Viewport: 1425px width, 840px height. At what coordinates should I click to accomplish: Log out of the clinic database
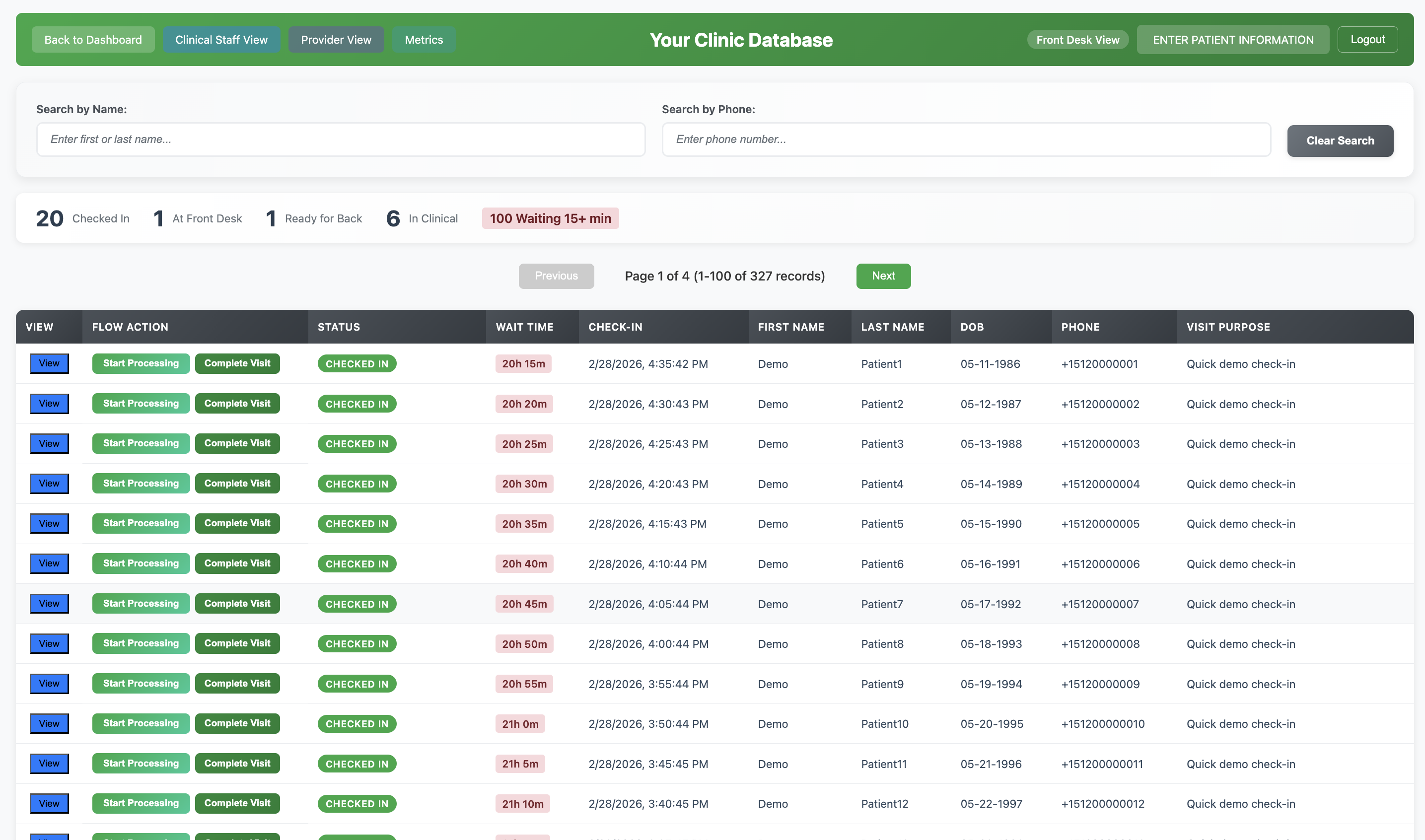(x=1367, y=39)
